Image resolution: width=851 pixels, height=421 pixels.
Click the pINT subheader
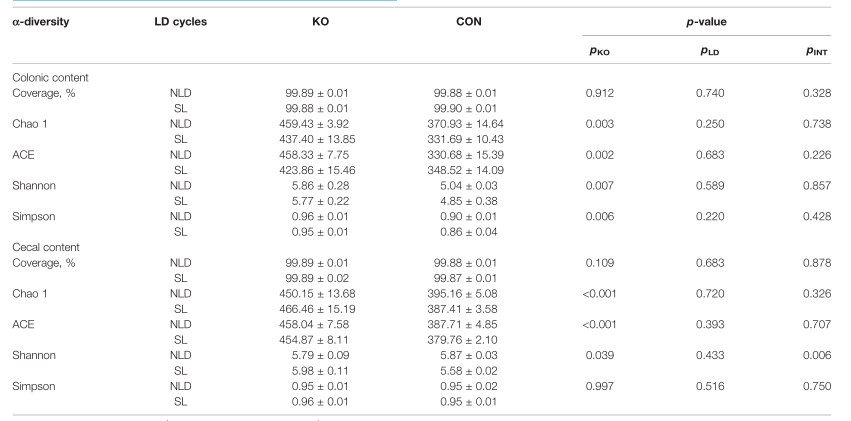click(817, 51)
